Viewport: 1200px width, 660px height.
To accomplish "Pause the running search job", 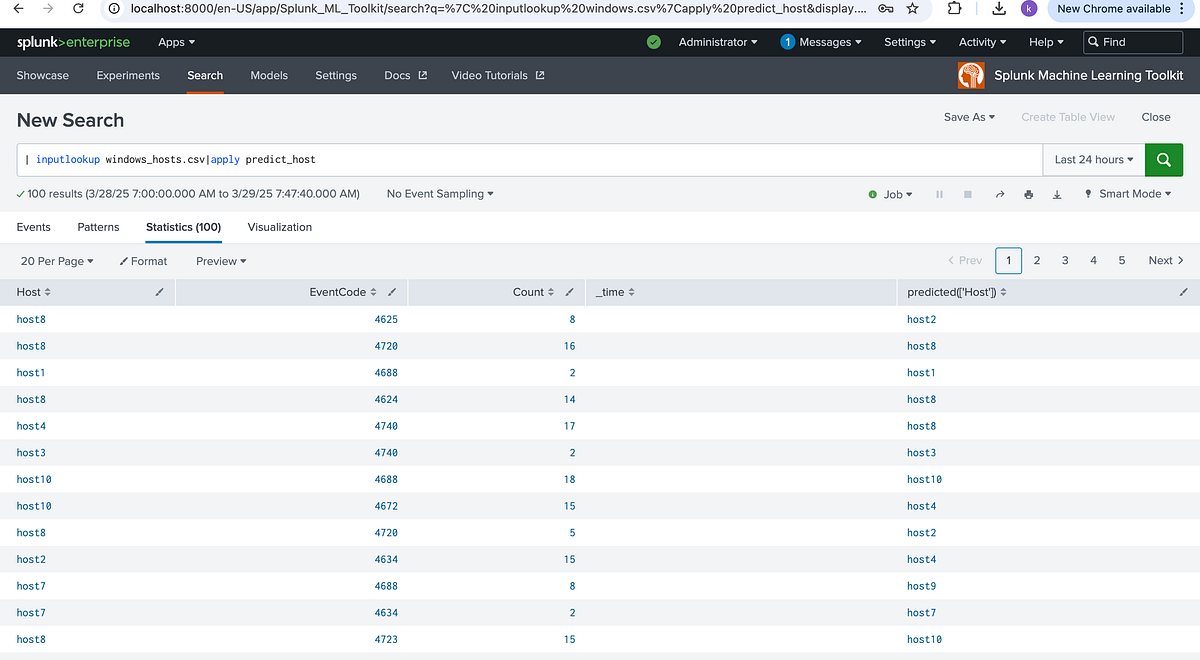I will [939, 194].
